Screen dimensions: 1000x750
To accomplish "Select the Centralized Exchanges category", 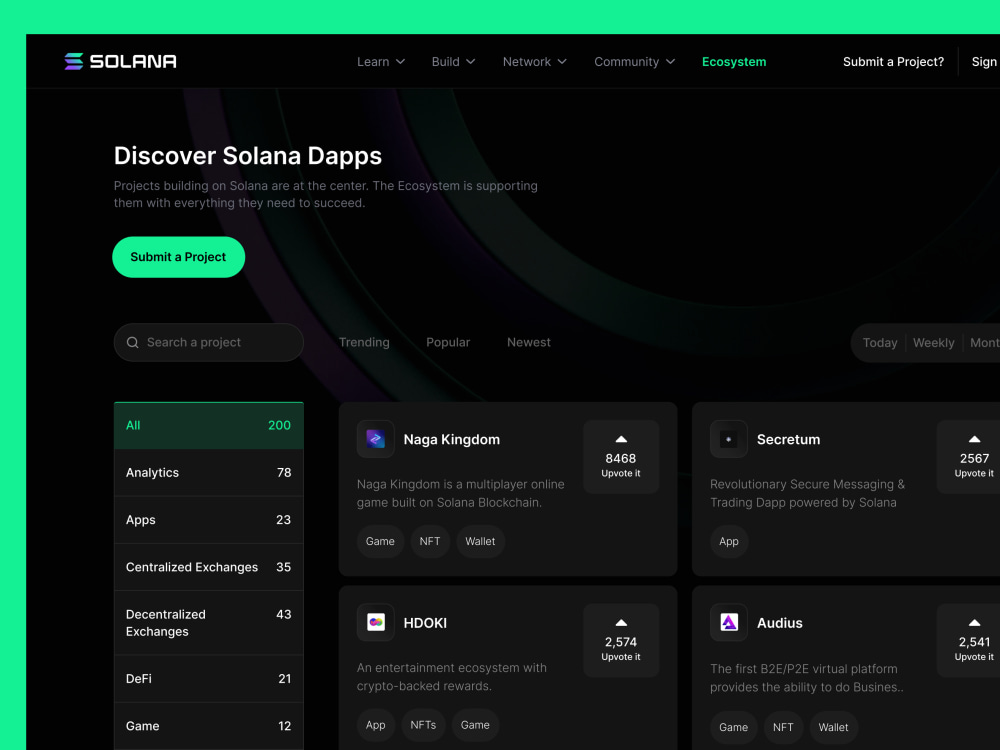I will 209,567.
